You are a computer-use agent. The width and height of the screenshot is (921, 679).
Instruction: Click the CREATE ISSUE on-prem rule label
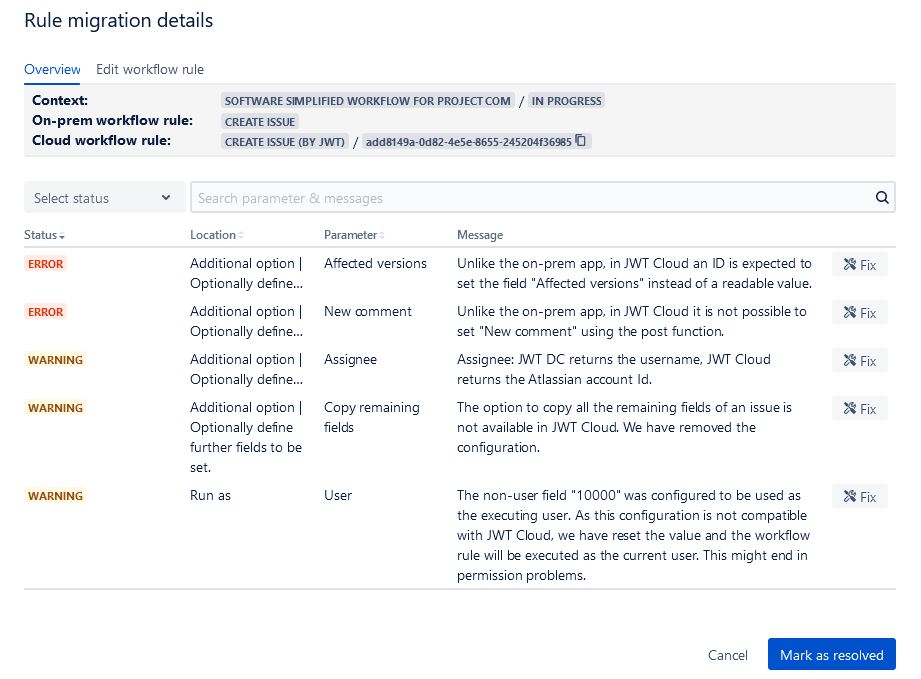(x=260, y=122)
